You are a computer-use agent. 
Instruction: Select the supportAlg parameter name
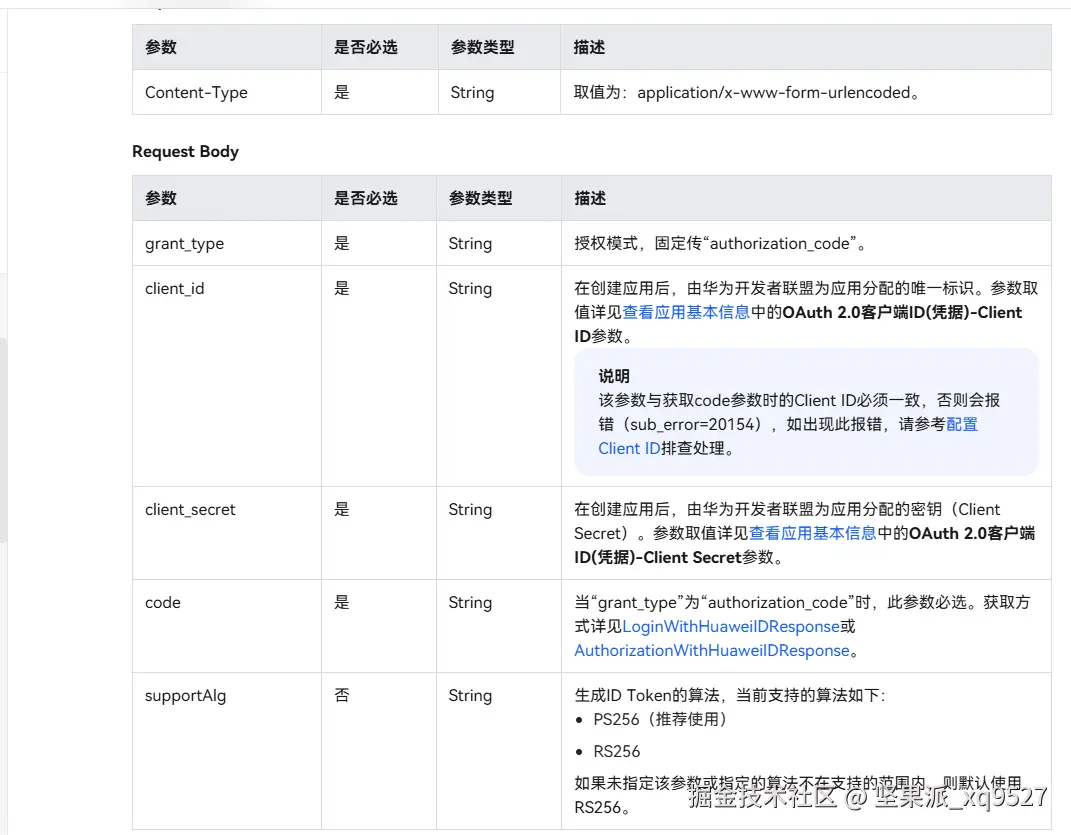point(185,696)
